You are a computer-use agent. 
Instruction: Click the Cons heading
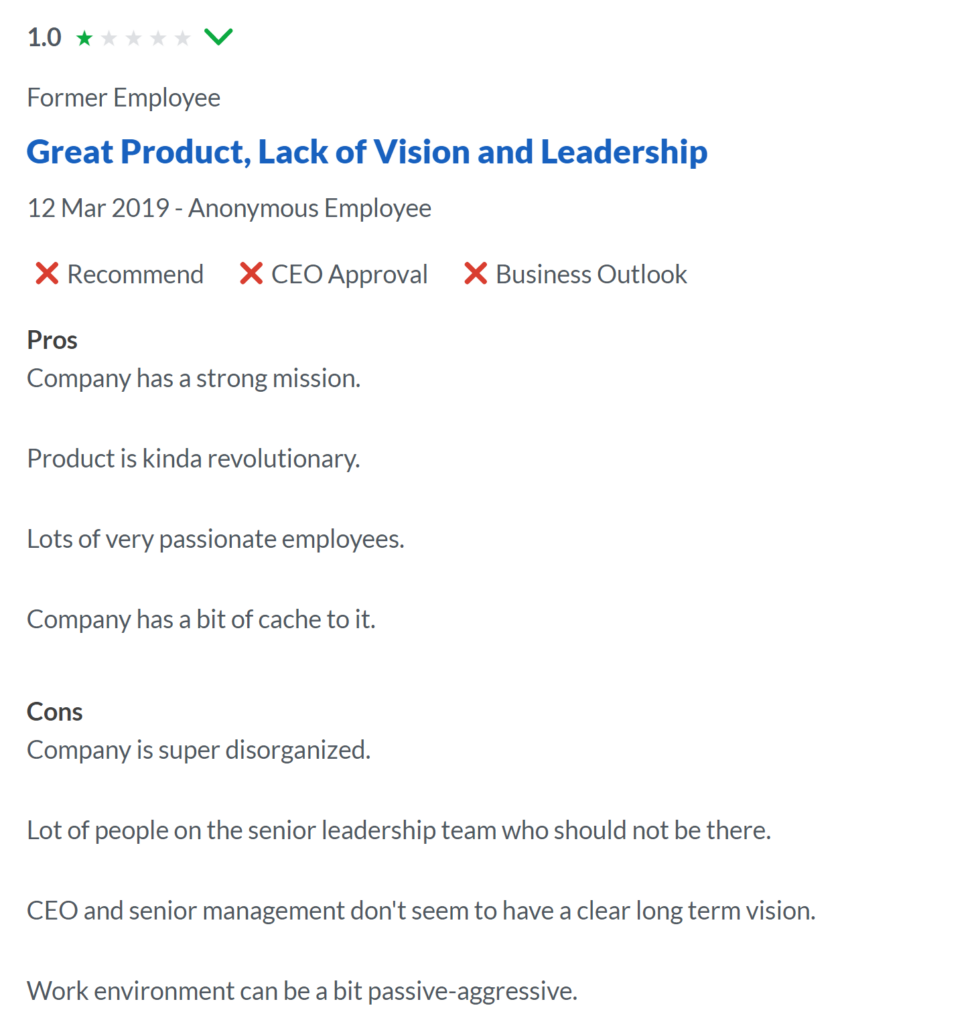55,712
